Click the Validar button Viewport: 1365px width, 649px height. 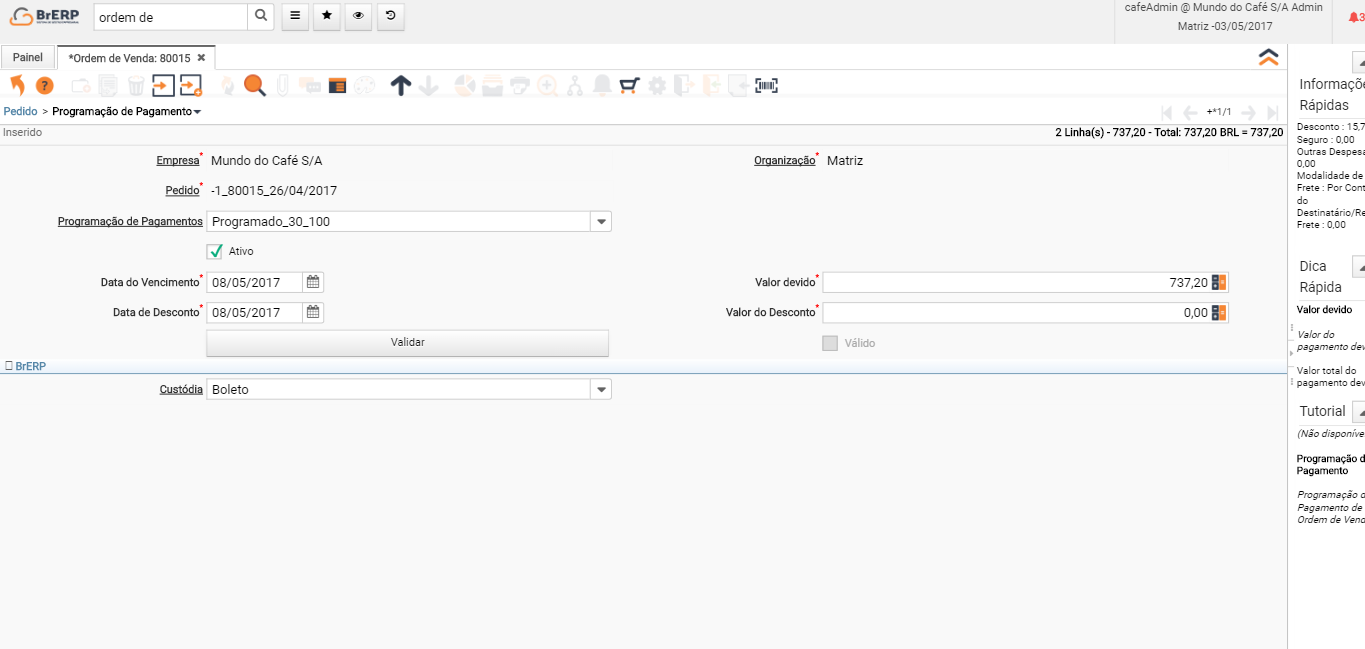(407, 343)
